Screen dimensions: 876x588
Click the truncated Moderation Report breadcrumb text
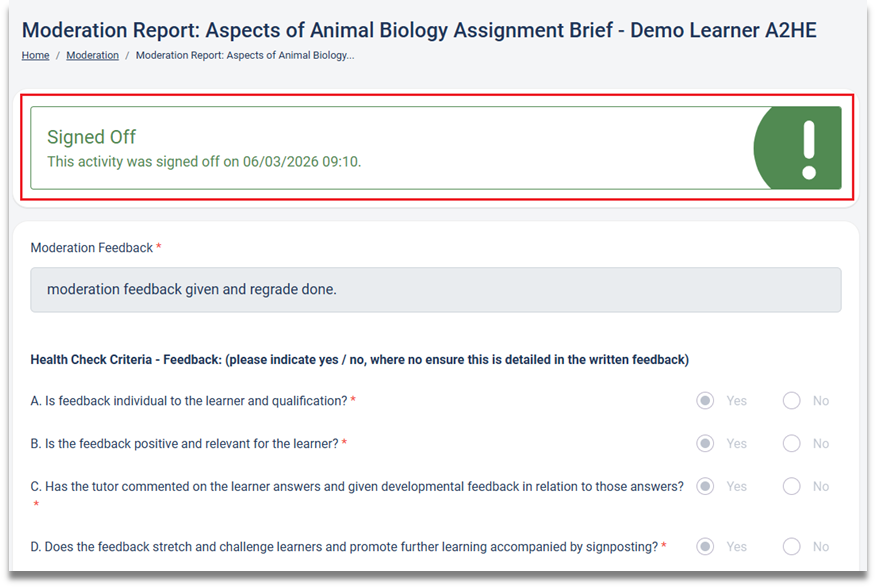[244, 55]
